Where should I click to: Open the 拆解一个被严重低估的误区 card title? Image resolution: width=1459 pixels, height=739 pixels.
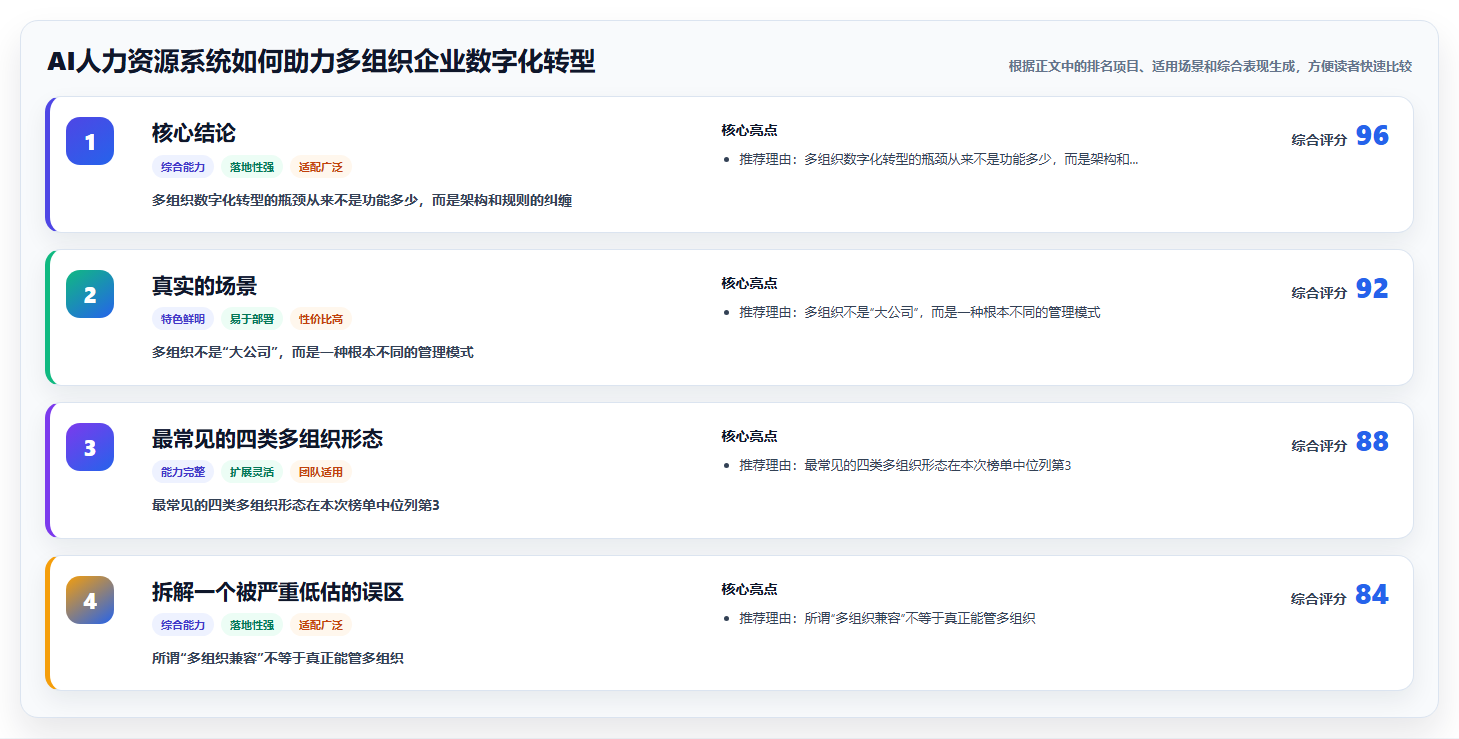[277, 592]
